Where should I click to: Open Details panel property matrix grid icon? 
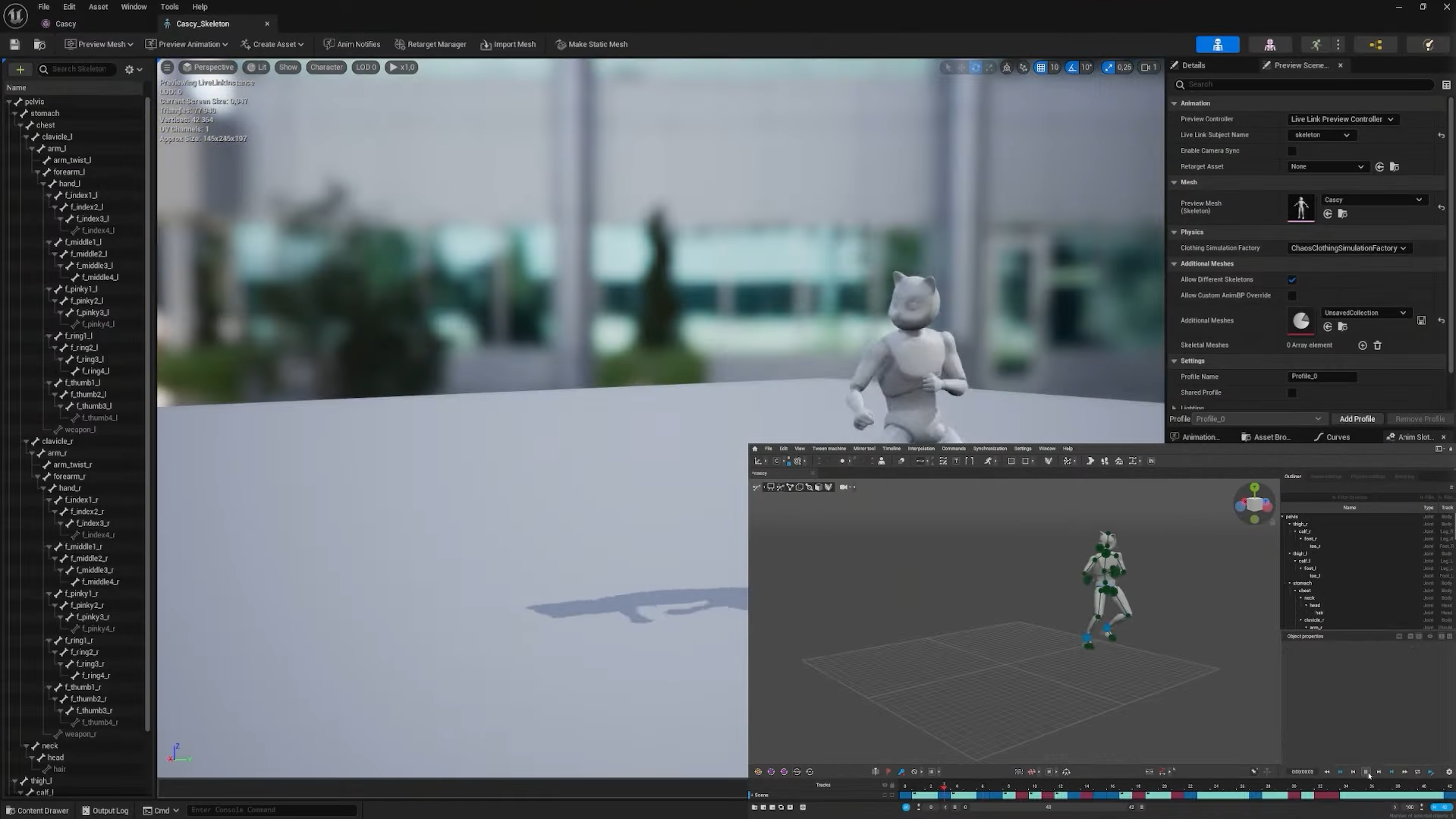pyautogui.click(x=1446, y=85)
